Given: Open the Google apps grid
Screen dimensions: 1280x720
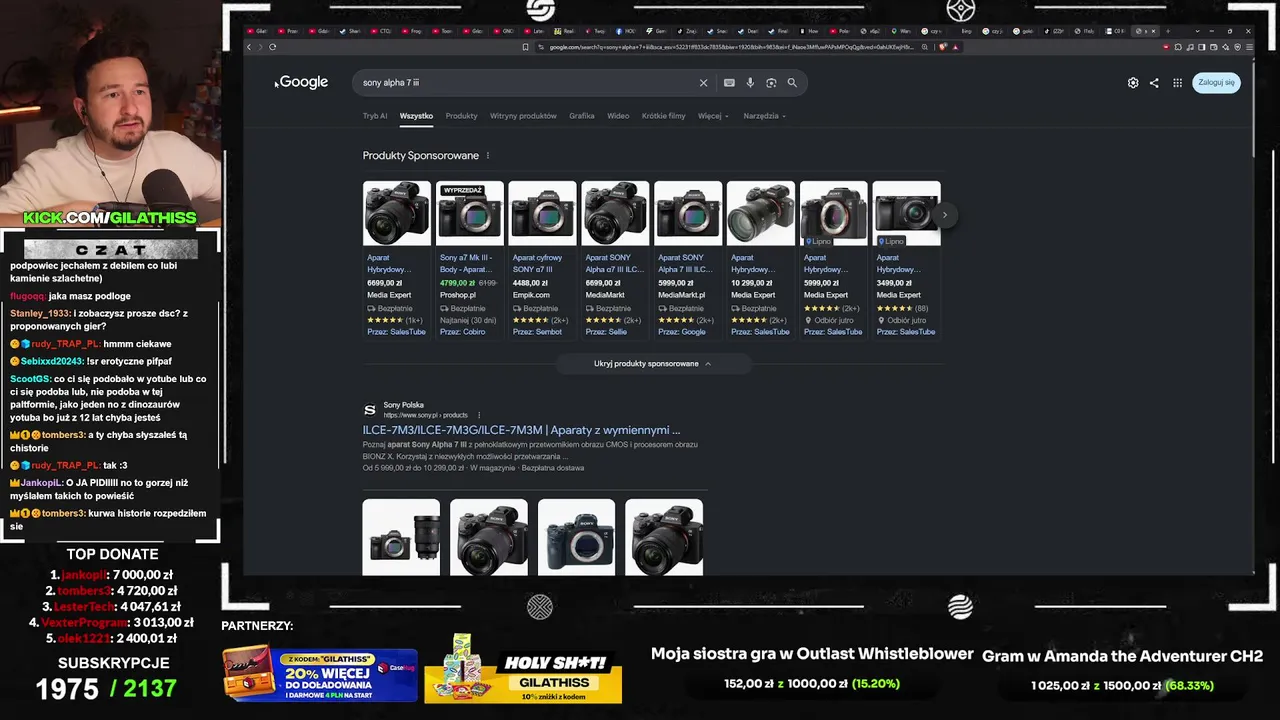Looking at the screenshot, I should click(1178, 83).
